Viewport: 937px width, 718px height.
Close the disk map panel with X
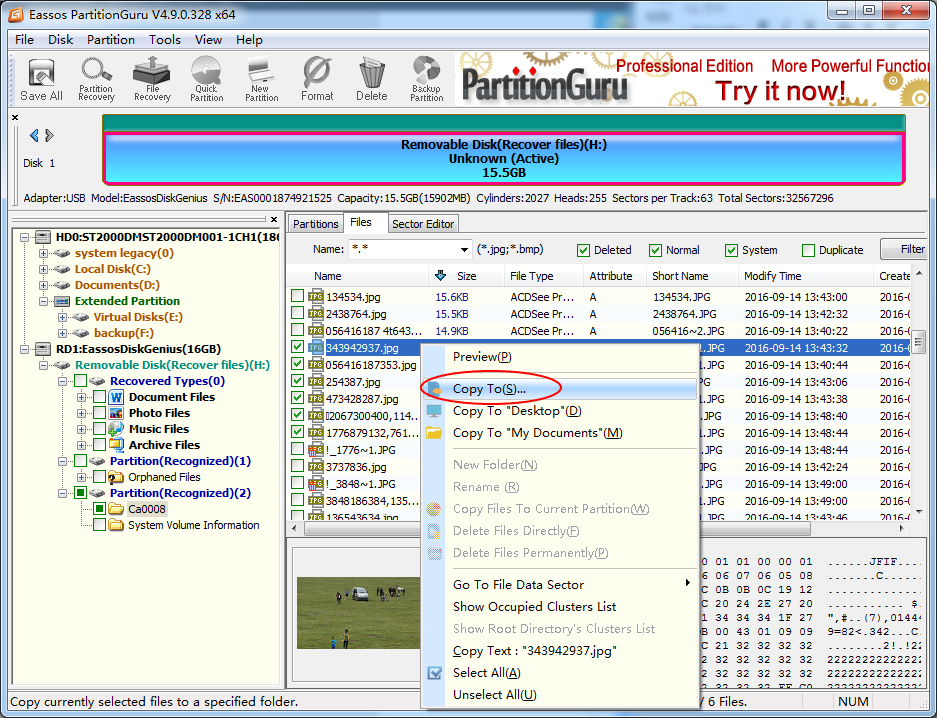pos(15,117)
